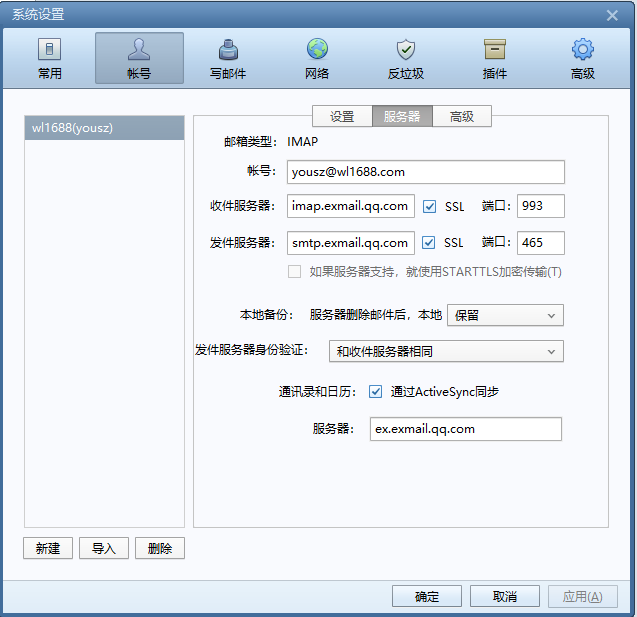The image size is (637, 617).
Task: Select the wl1688(yousz) account entry
Action: point(104,128)
